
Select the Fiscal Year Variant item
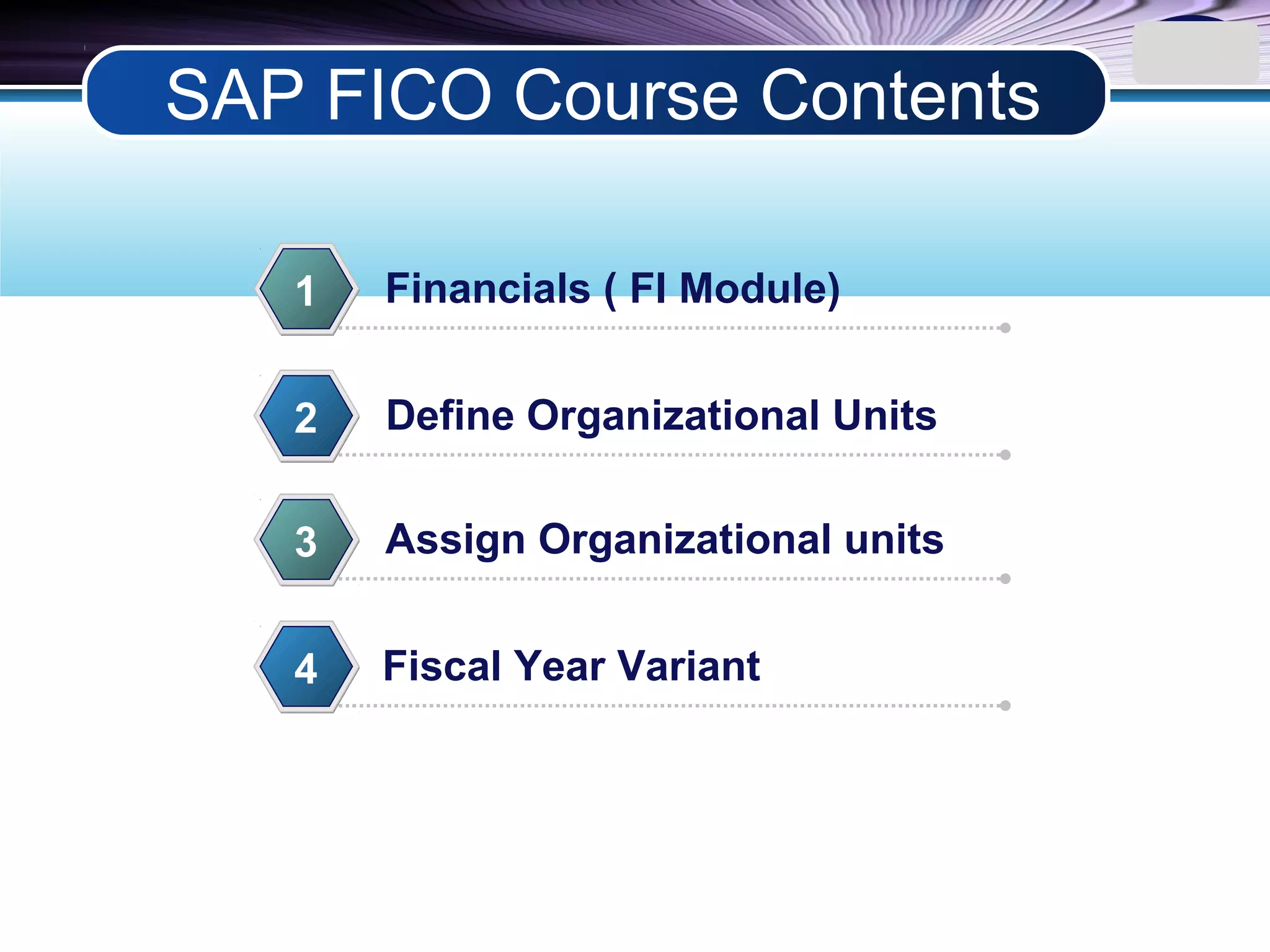click(x=571, y=666)
